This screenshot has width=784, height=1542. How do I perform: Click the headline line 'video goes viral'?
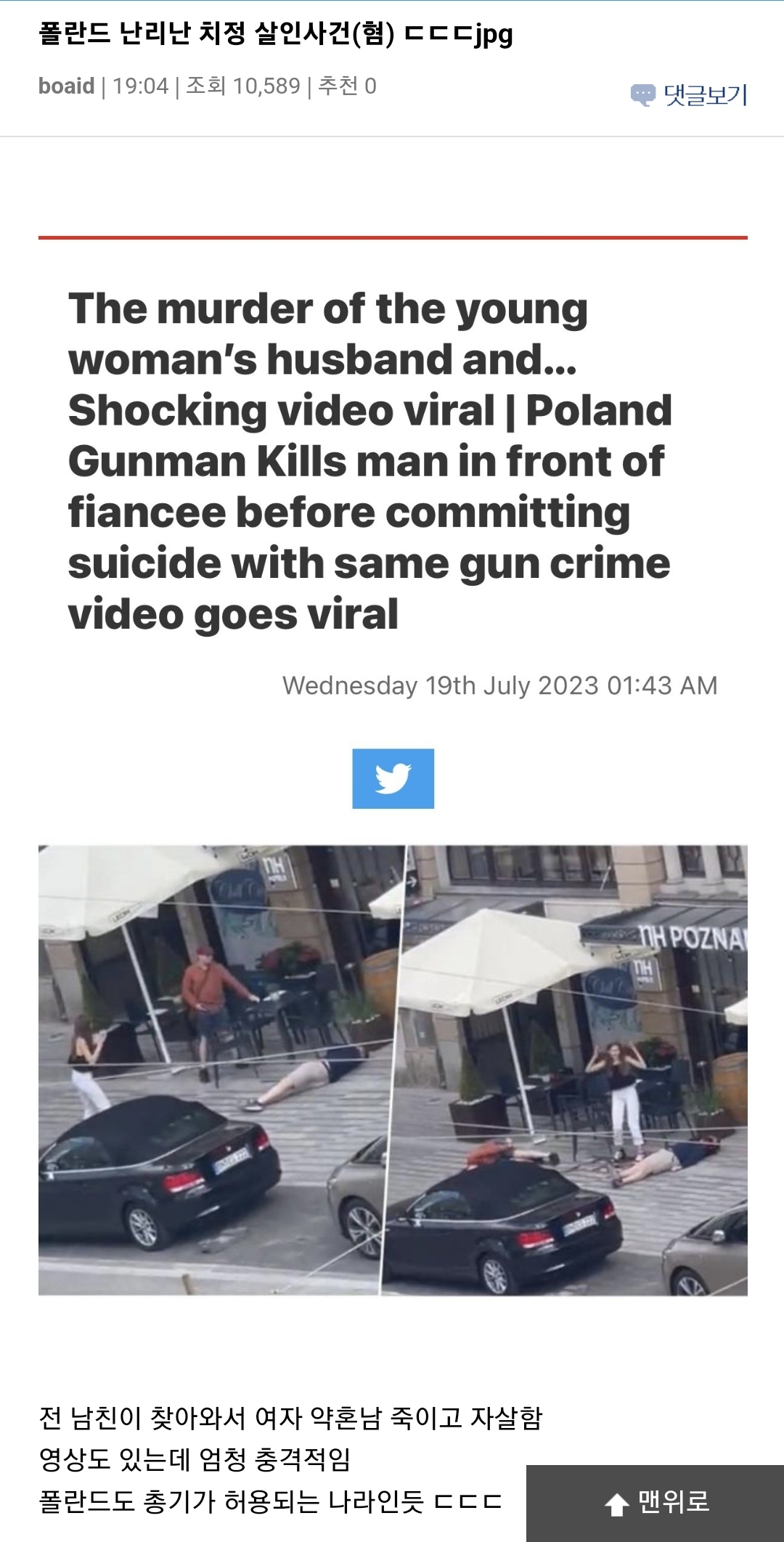tap(233, 615)
